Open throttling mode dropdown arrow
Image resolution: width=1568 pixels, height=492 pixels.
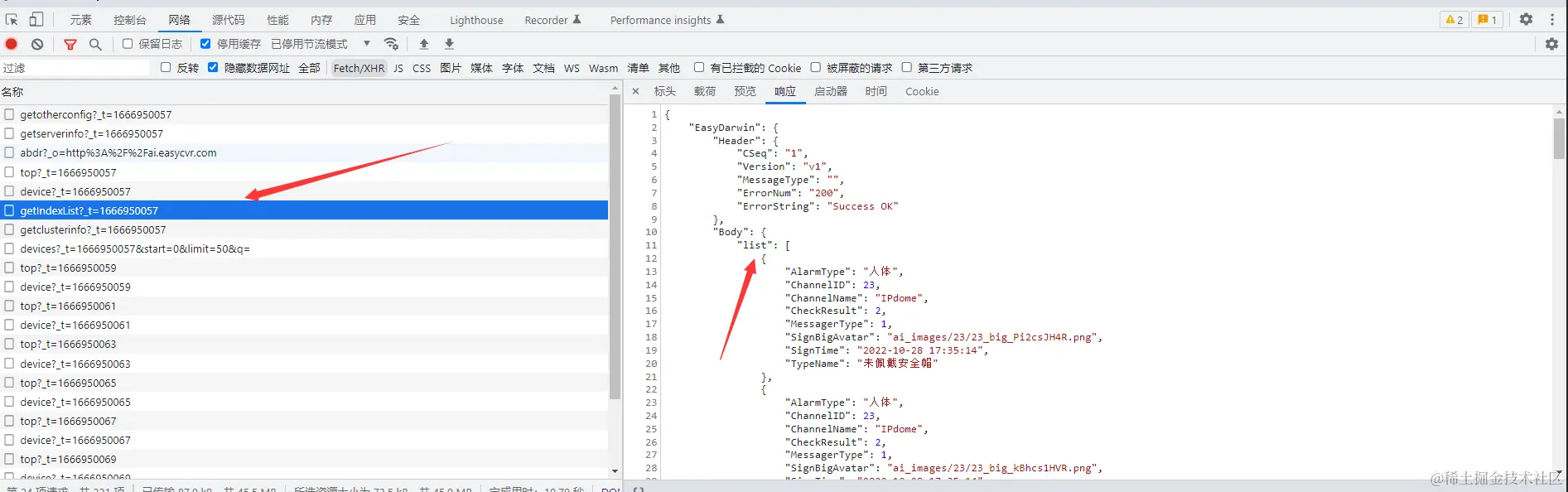[367, 44]
